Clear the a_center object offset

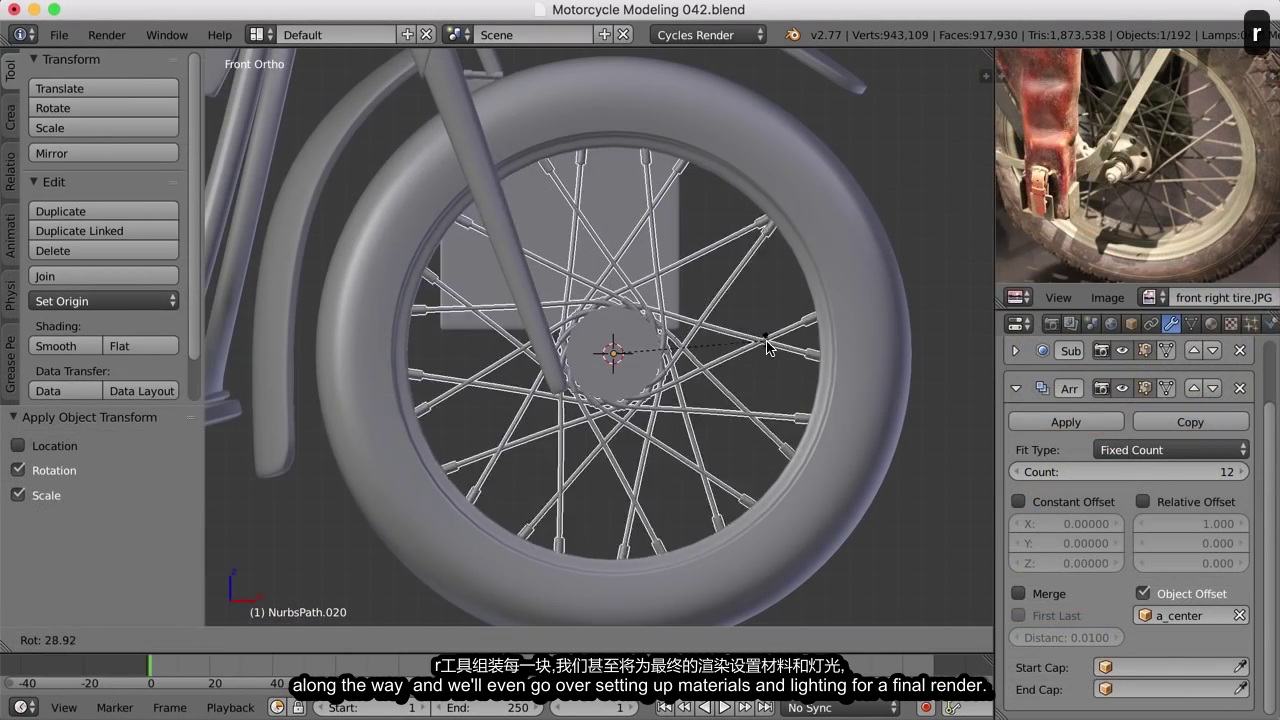pyautogui.click(x=1240, y=615)
